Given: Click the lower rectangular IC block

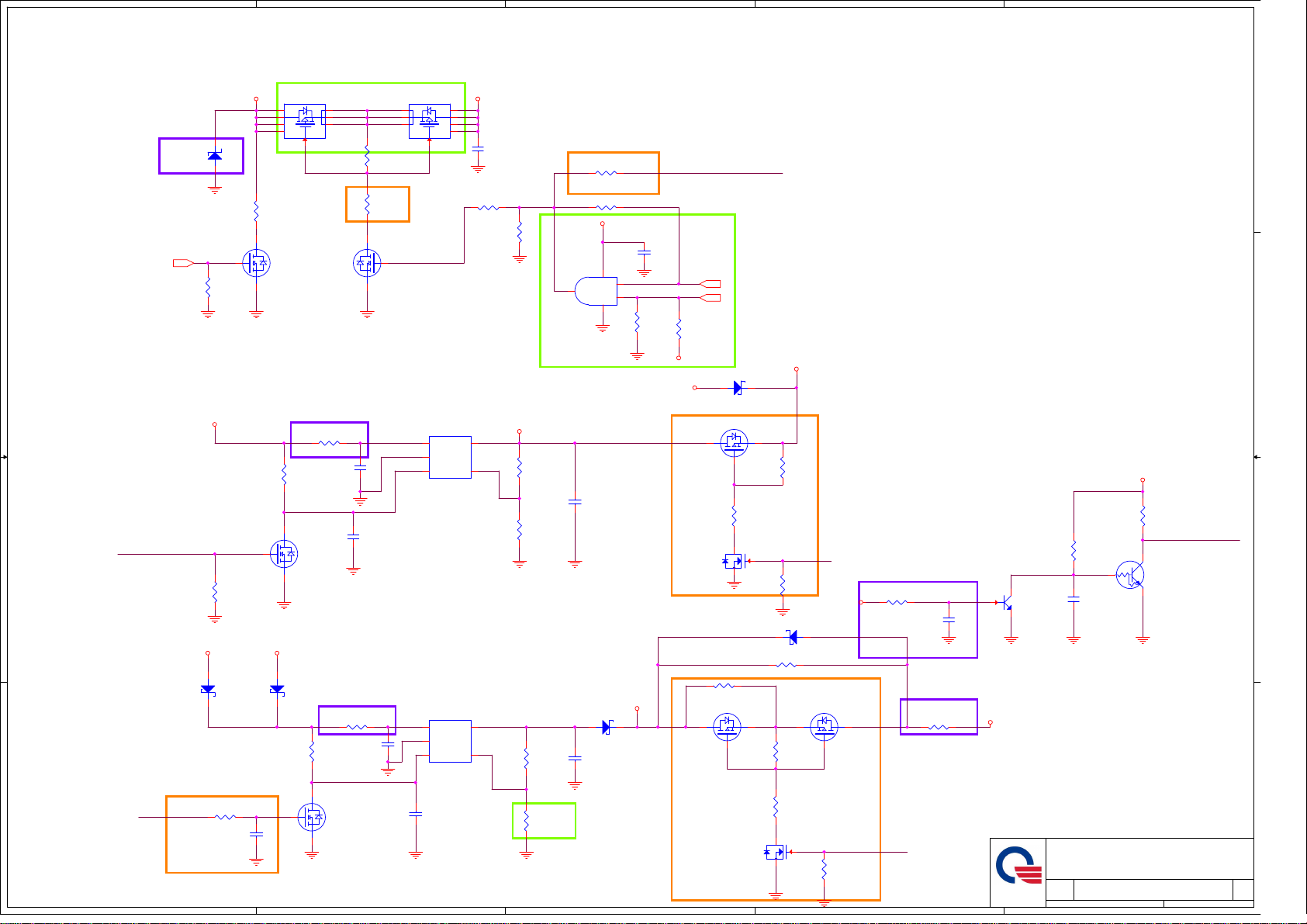Looking at the screenshot, I should point(450,741).
